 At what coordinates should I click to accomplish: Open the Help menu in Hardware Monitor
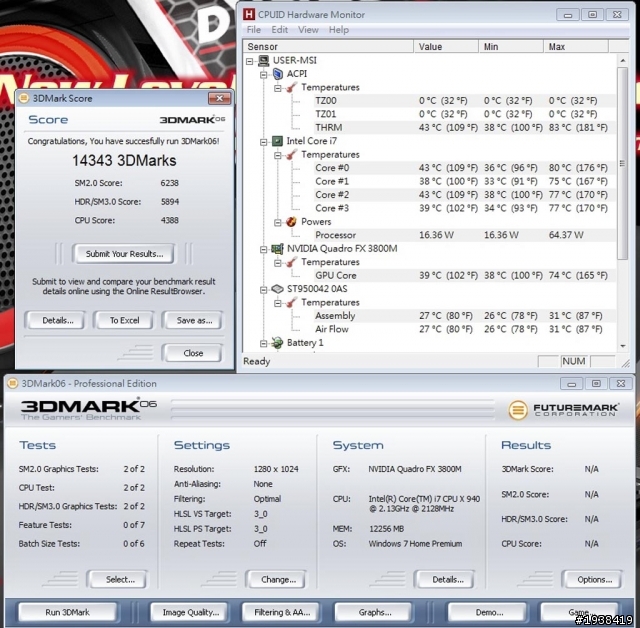[x=339, y=30]
